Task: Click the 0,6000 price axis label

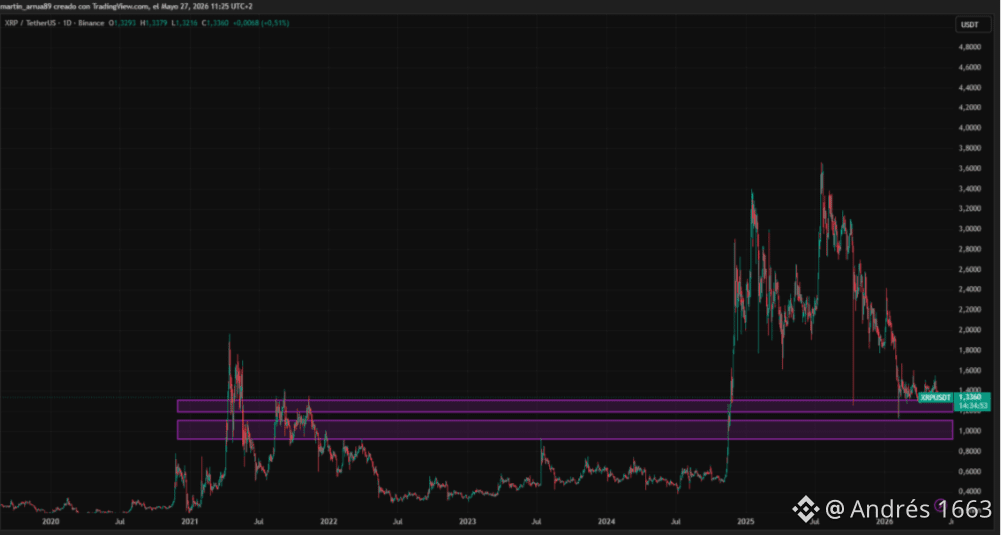Action: pyautogui.click(x=970, y=472)
